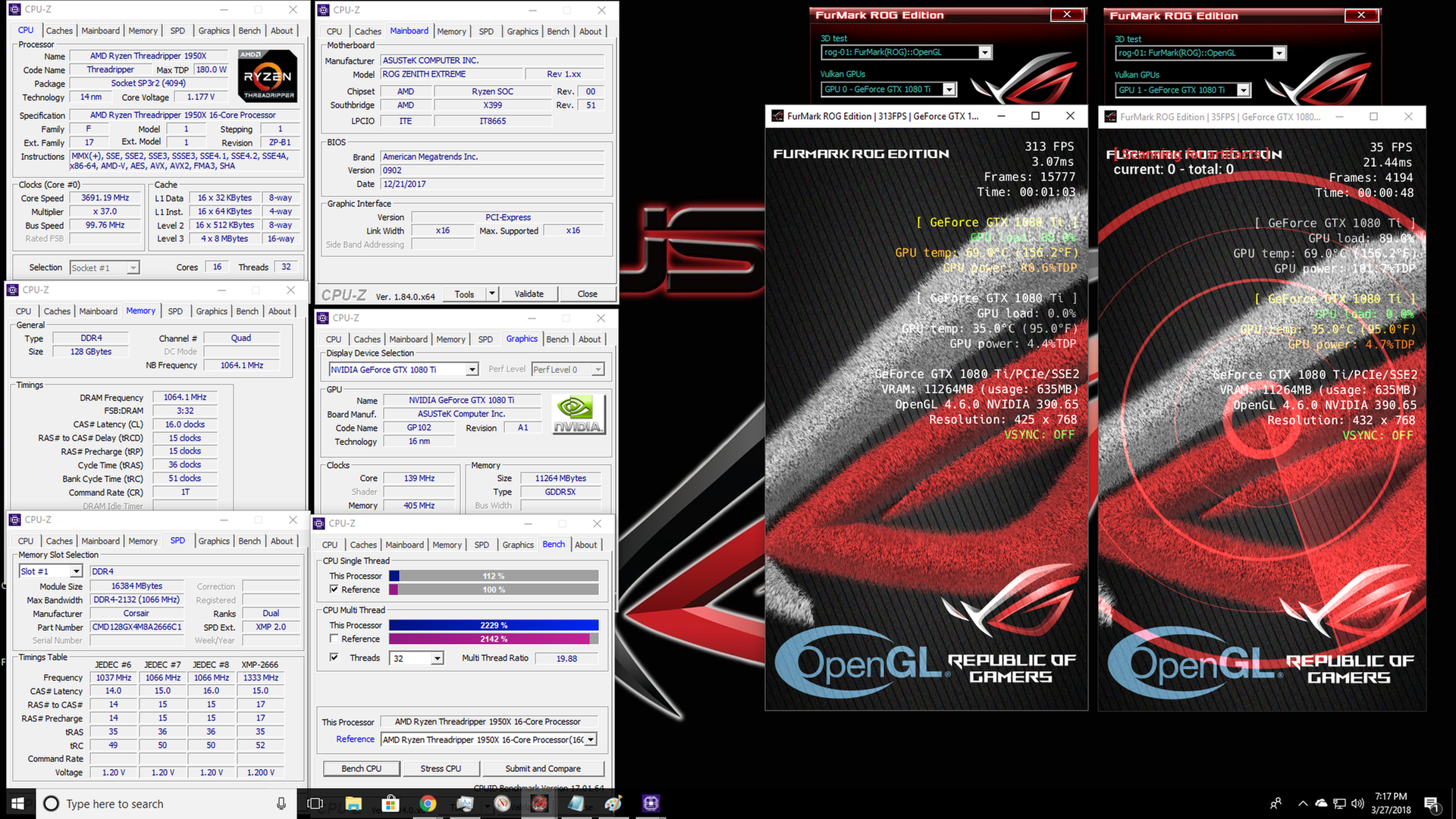The width and height of the screenshot is (1456, 819).
Task: Open the Display Device Selection dropdown
Action: point(472,369)
